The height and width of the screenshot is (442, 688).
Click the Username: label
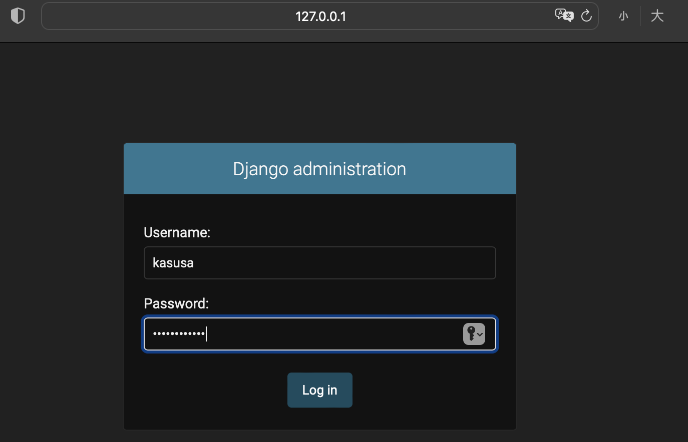(x=177, y=232)
